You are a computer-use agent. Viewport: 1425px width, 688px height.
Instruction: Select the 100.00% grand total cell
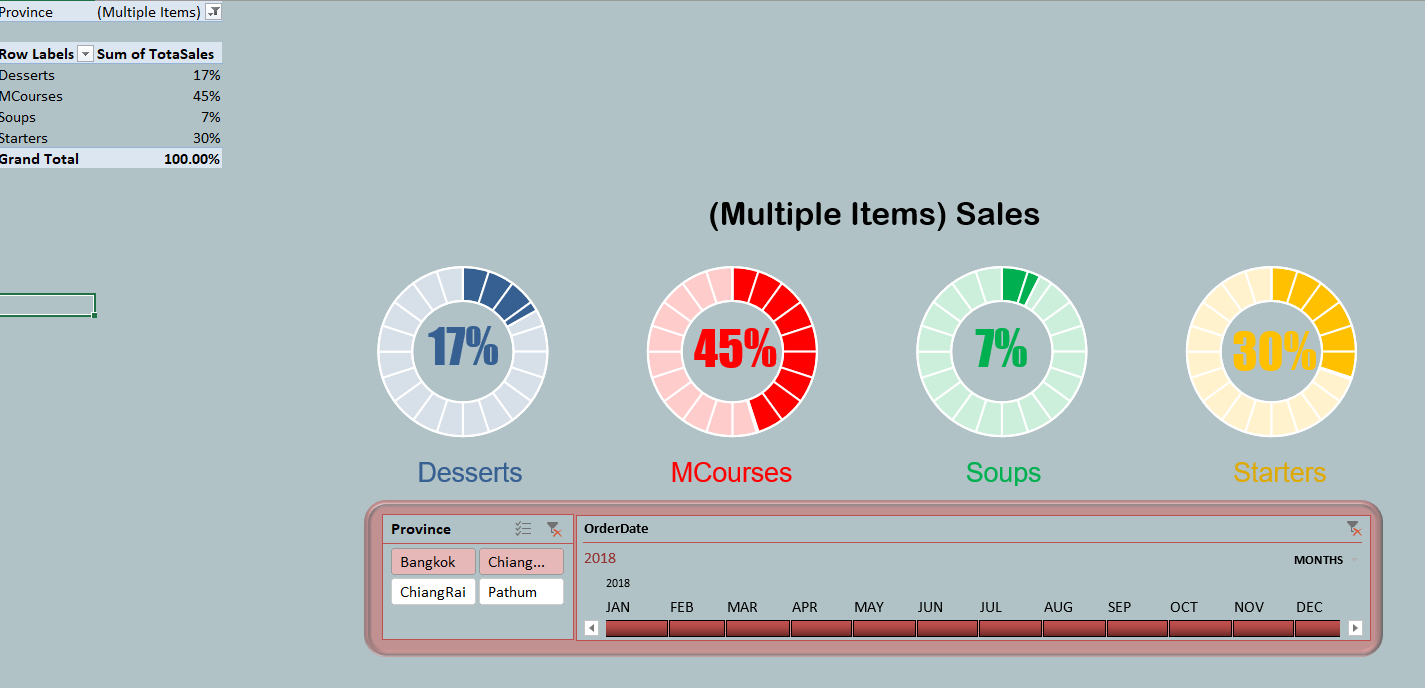pos(159,159)
